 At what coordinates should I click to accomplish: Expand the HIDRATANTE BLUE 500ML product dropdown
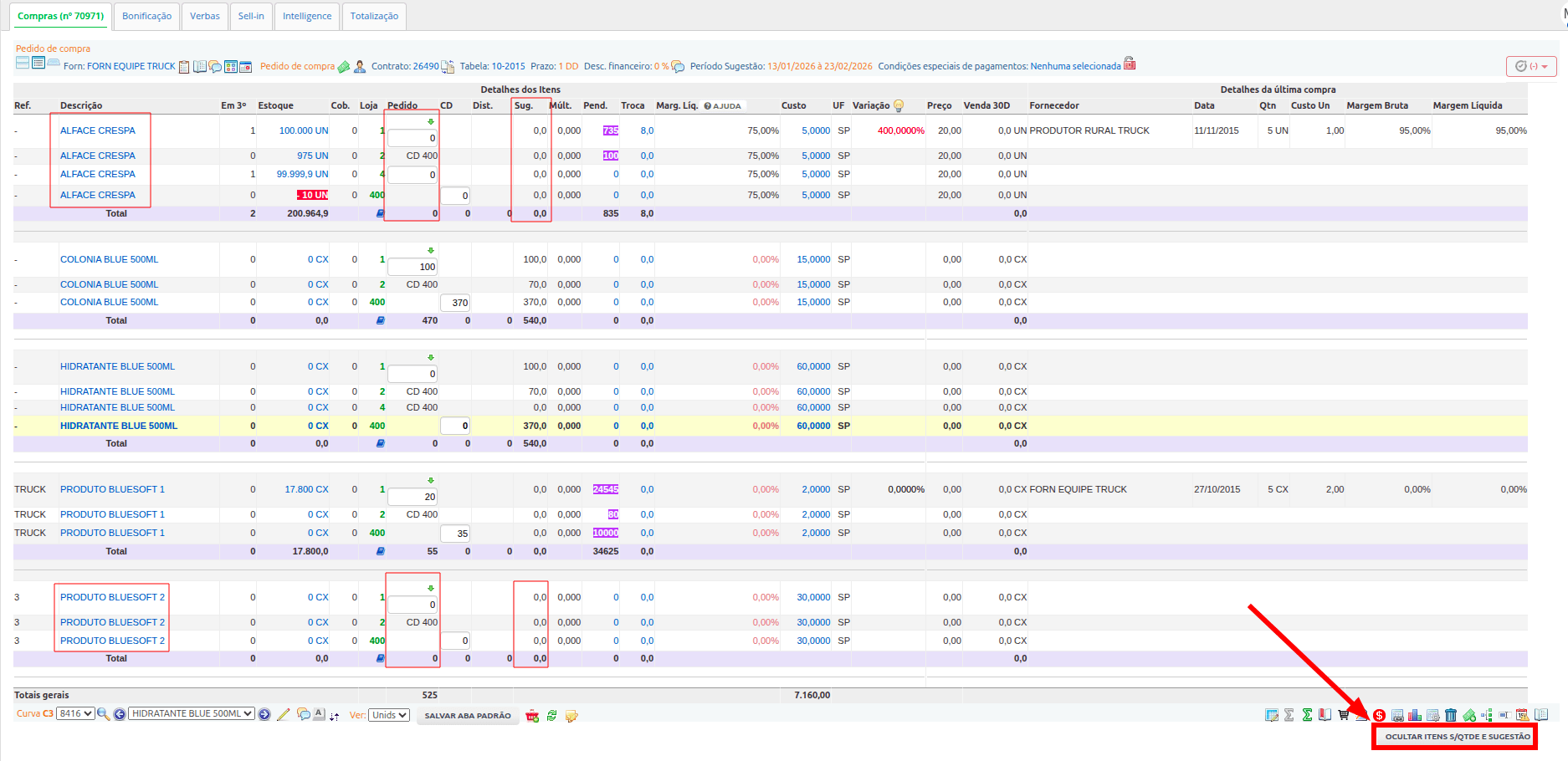(x=192, y=713)
